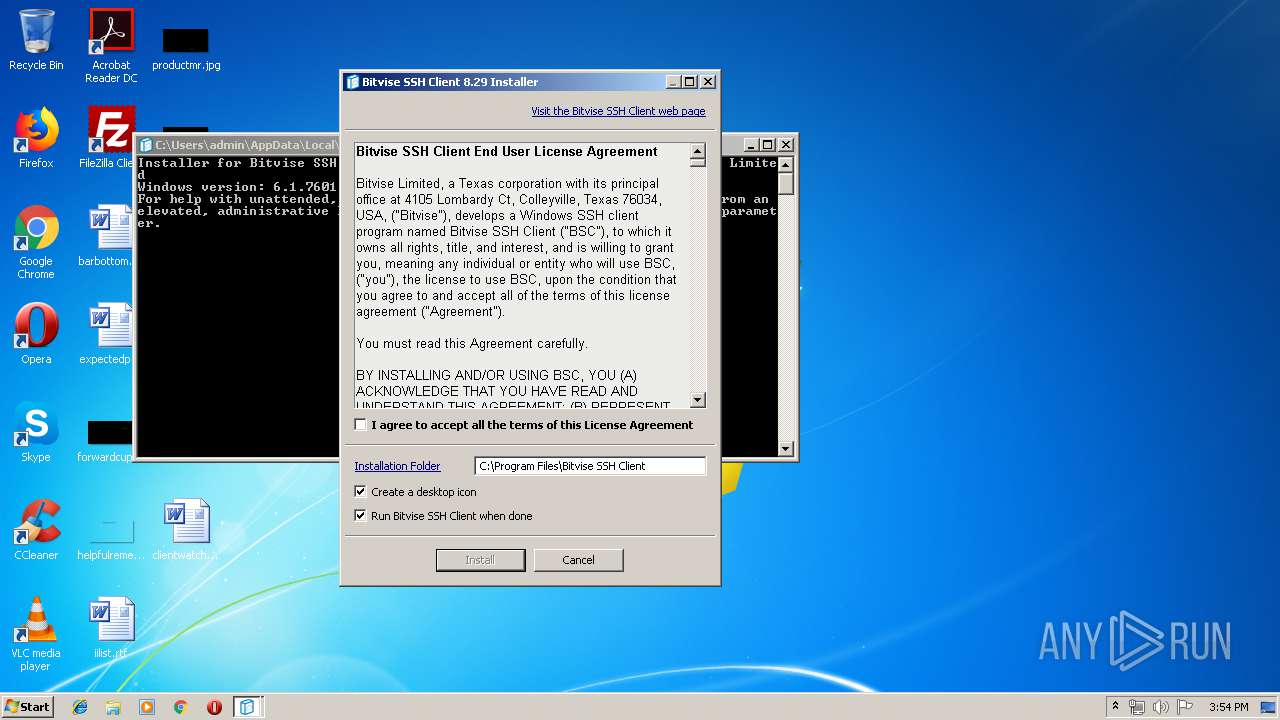Click the Install button
This screenshot has width=1280, height=720.
[480, 560]
